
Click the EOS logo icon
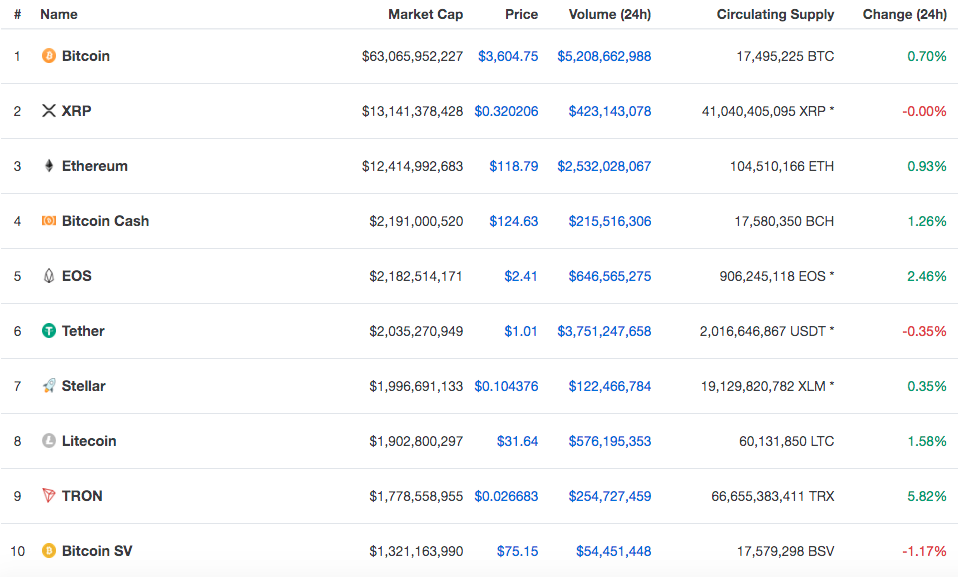49,276
